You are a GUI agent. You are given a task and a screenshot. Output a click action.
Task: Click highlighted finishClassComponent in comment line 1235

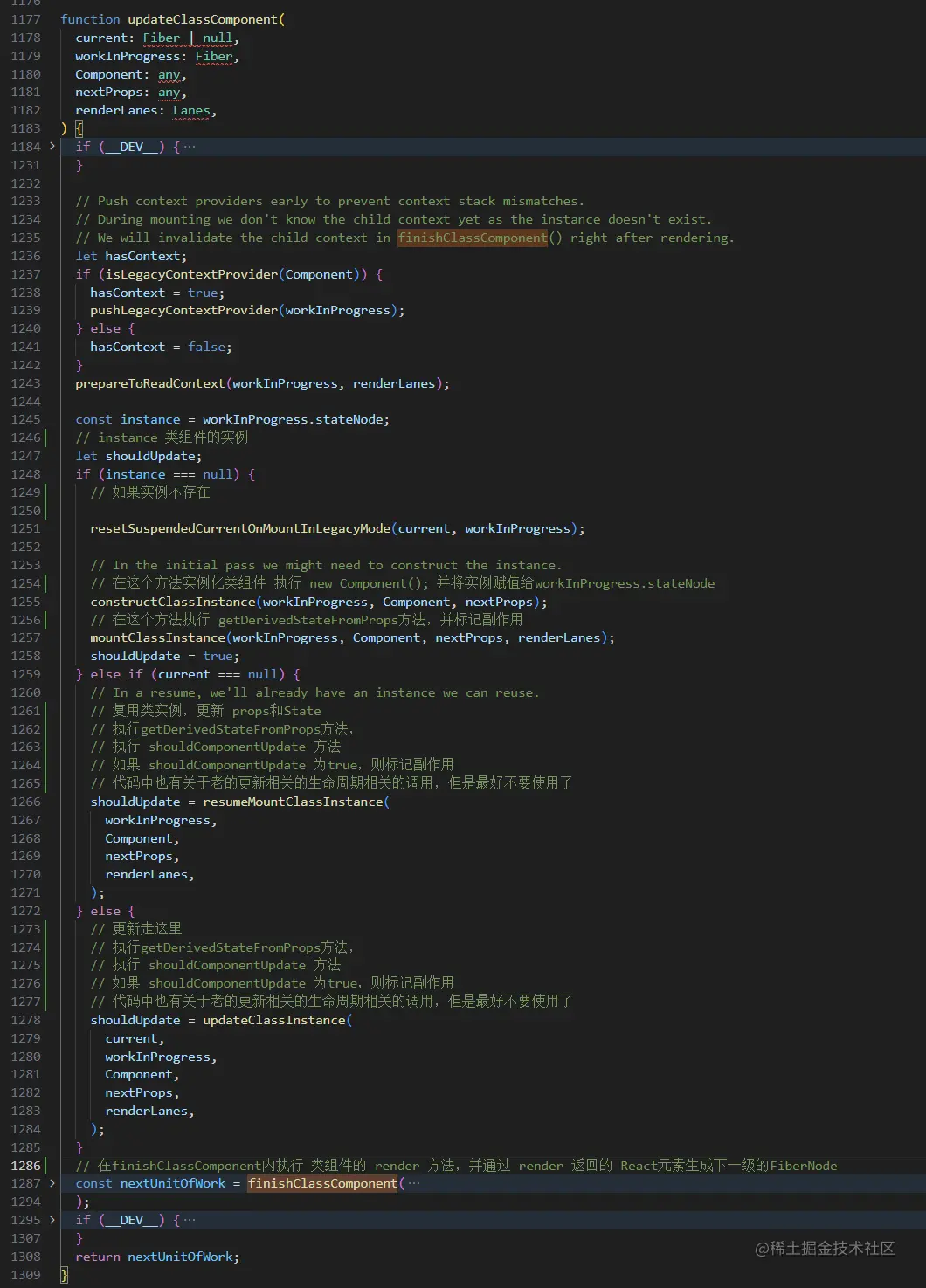click(473, 238)
